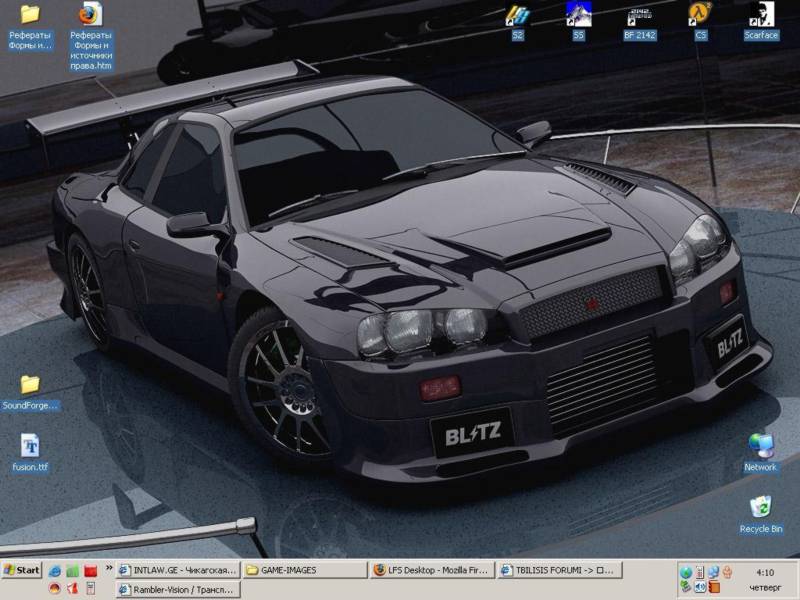The image size is (800, 600).
Task: Open the Firefox HTML file on desktop
Action: 91,16
